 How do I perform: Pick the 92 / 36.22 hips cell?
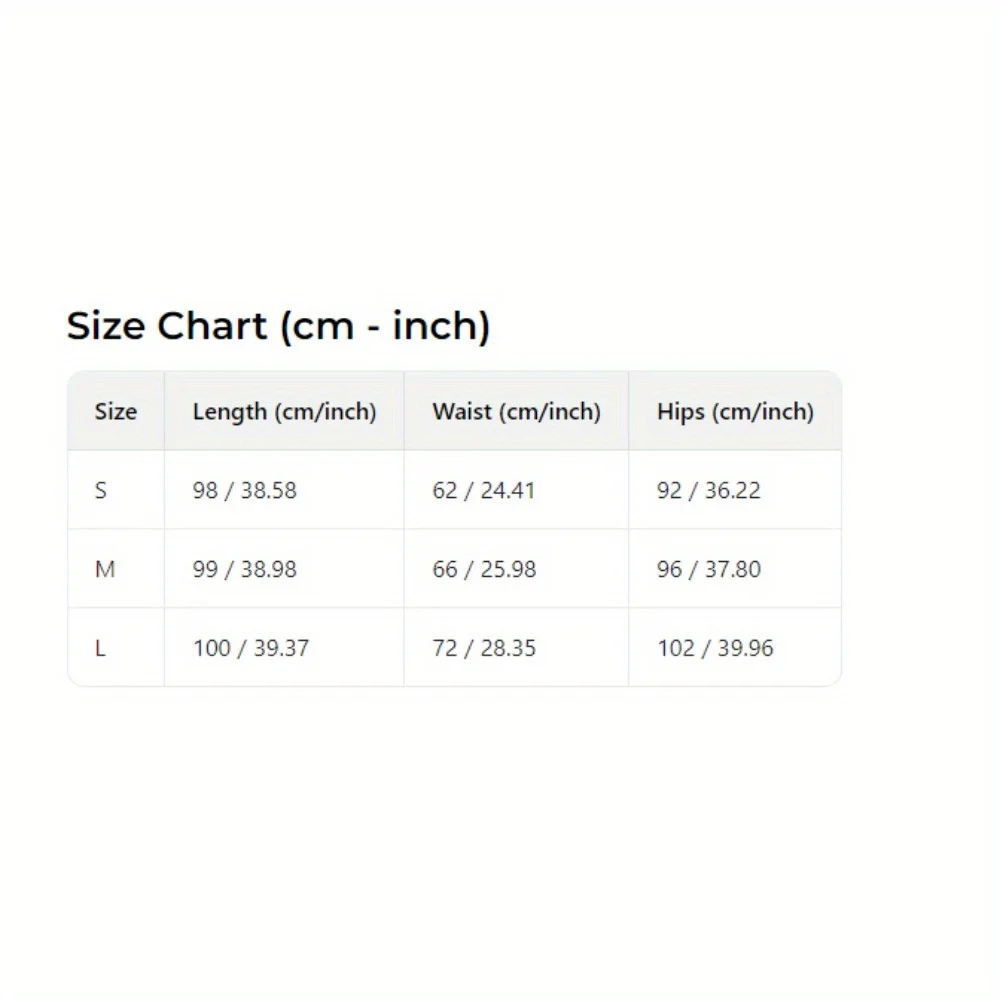point(709,490)
